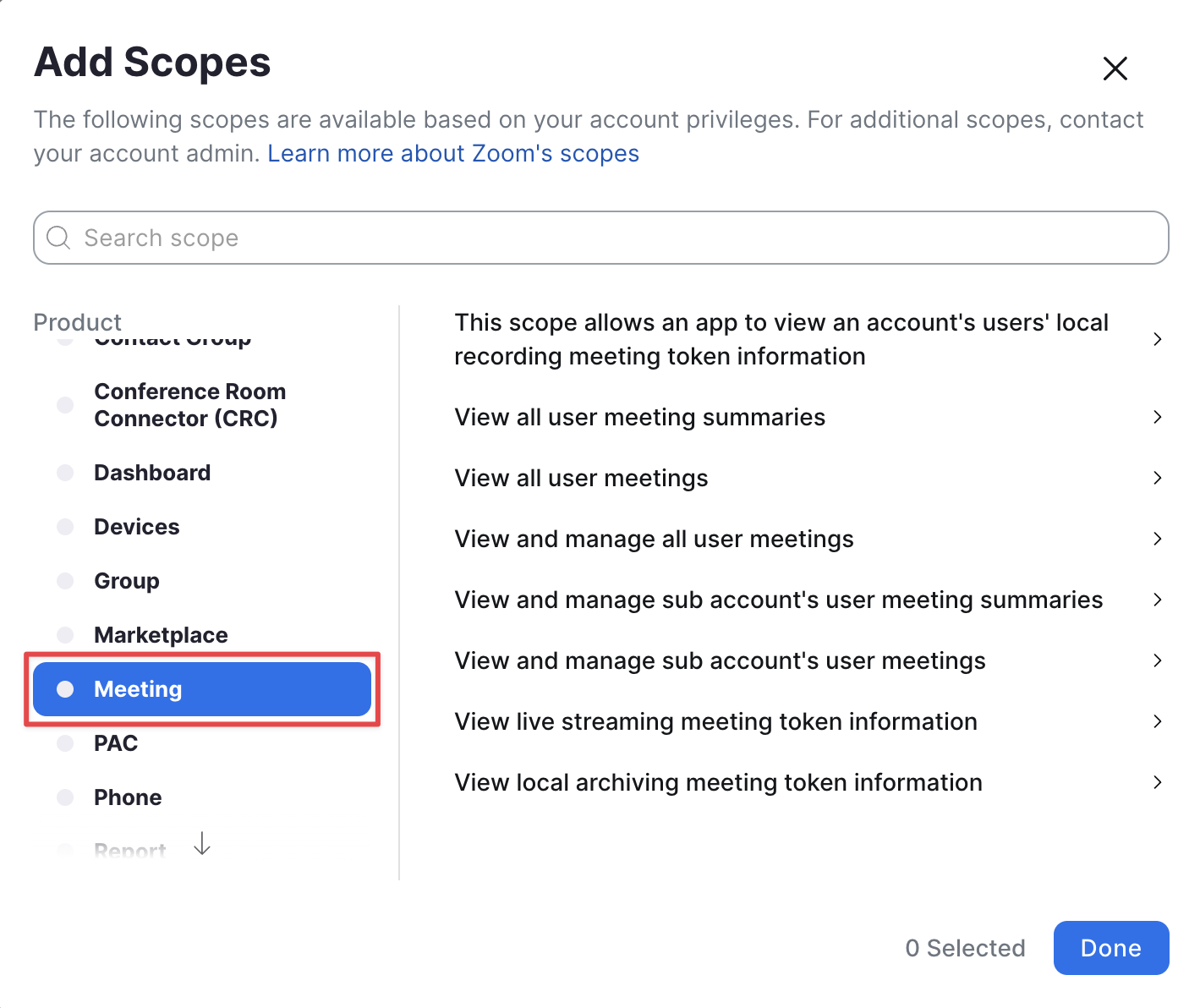This screenshot has width=1200, height=1008.
Task: Expand chevron for View and manage sub account's user meetings
Action: click(1158, 660)
